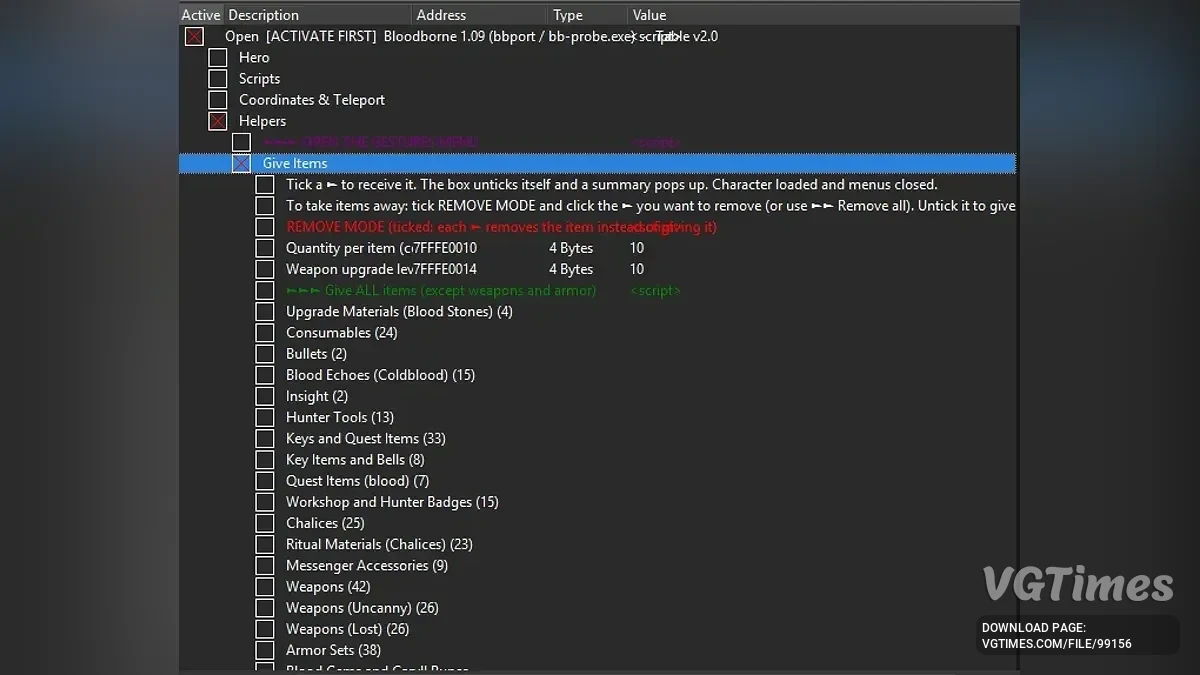This screenshot has width=1200, height=675.
Task: Select the Bullets (2) row text
Action: 316,354
